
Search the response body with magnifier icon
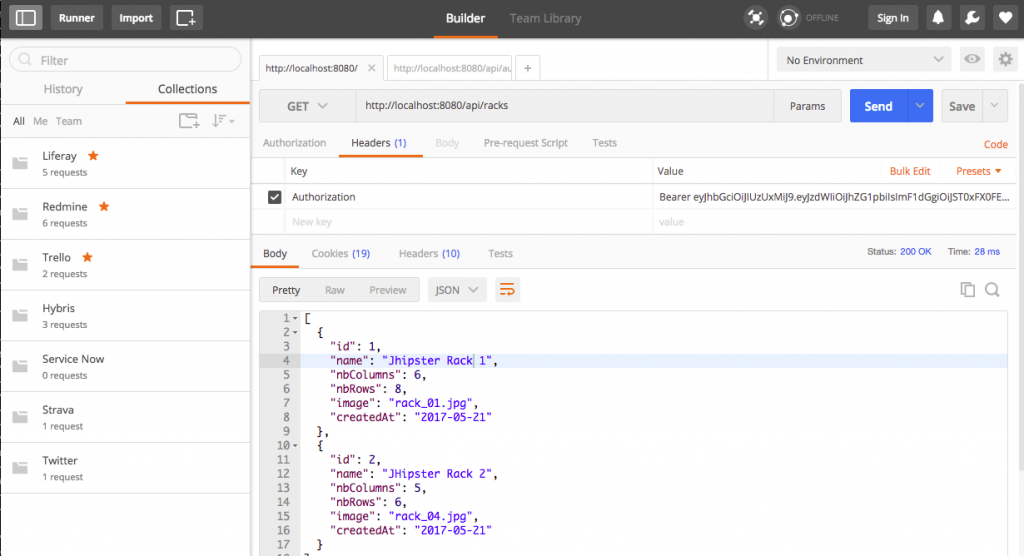pyautogui.click(x=992, y=290)
